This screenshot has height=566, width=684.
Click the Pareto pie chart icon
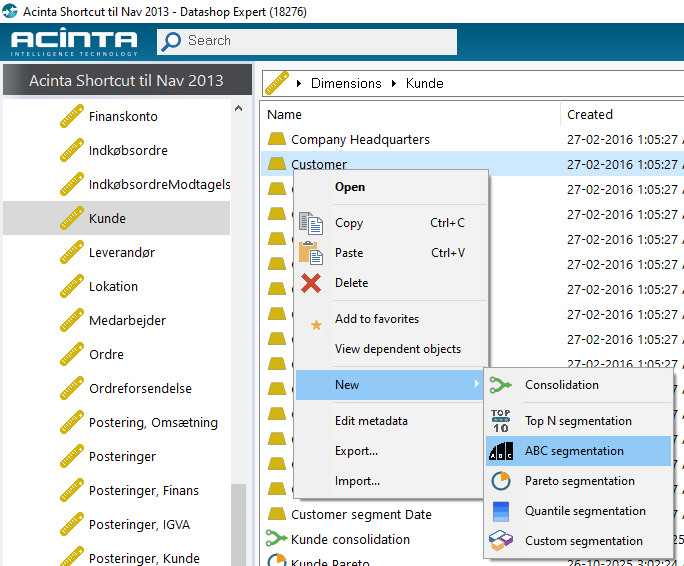pos(501,481)
